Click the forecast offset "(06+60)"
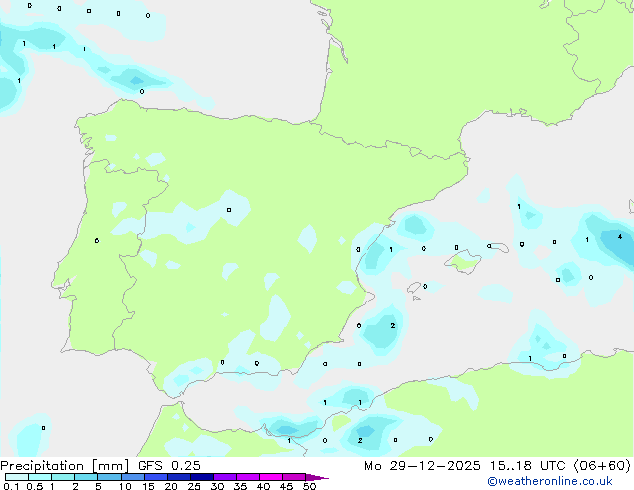The image size is (634, 490). point(602,466)
